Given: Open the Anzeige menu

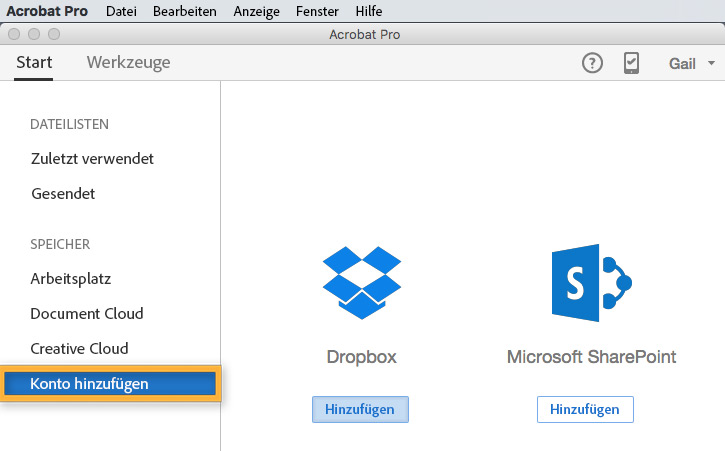Looking at the screenshot, I should (256, 11).
